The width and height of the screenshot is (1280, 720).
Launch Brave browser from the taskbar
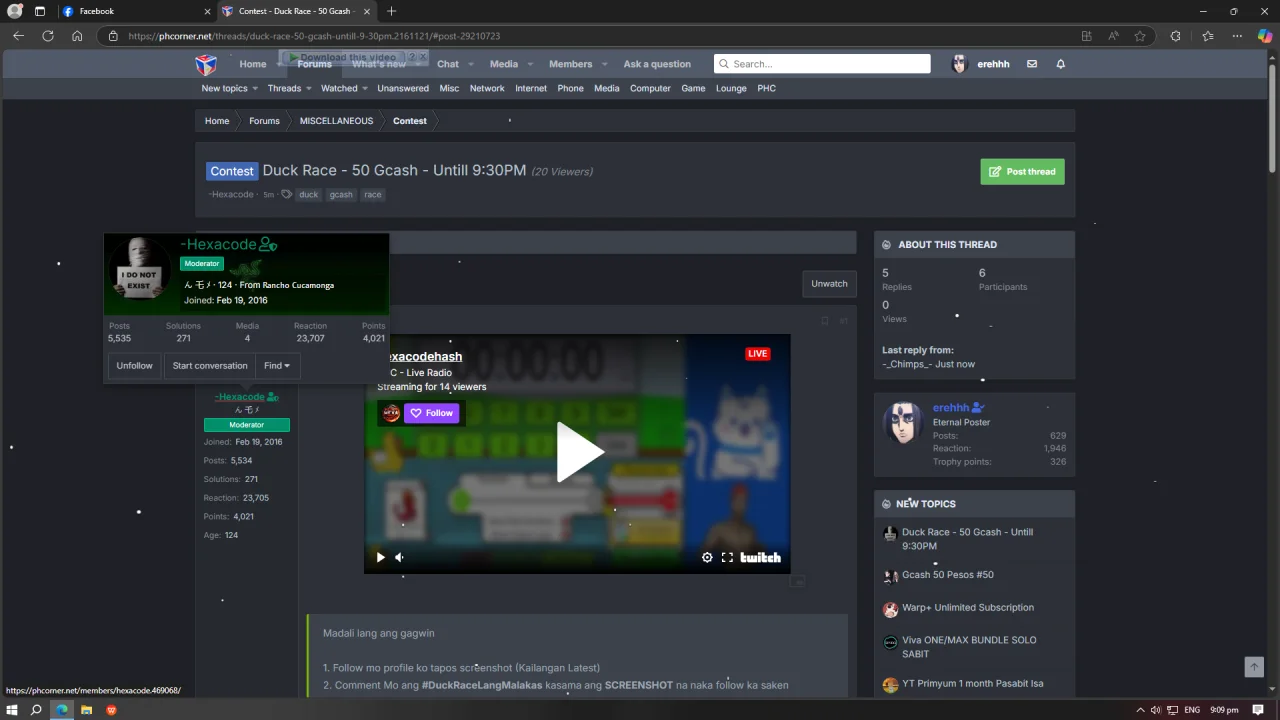coord(111,710)
